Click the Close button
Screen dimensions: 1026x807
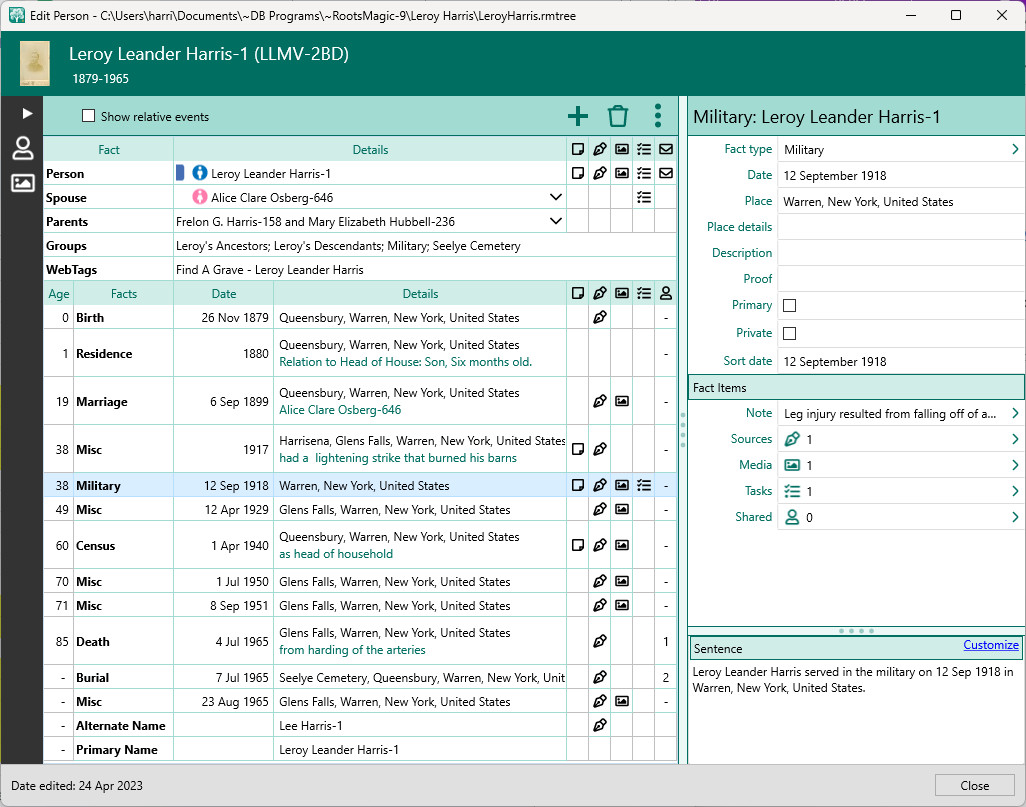974,785
